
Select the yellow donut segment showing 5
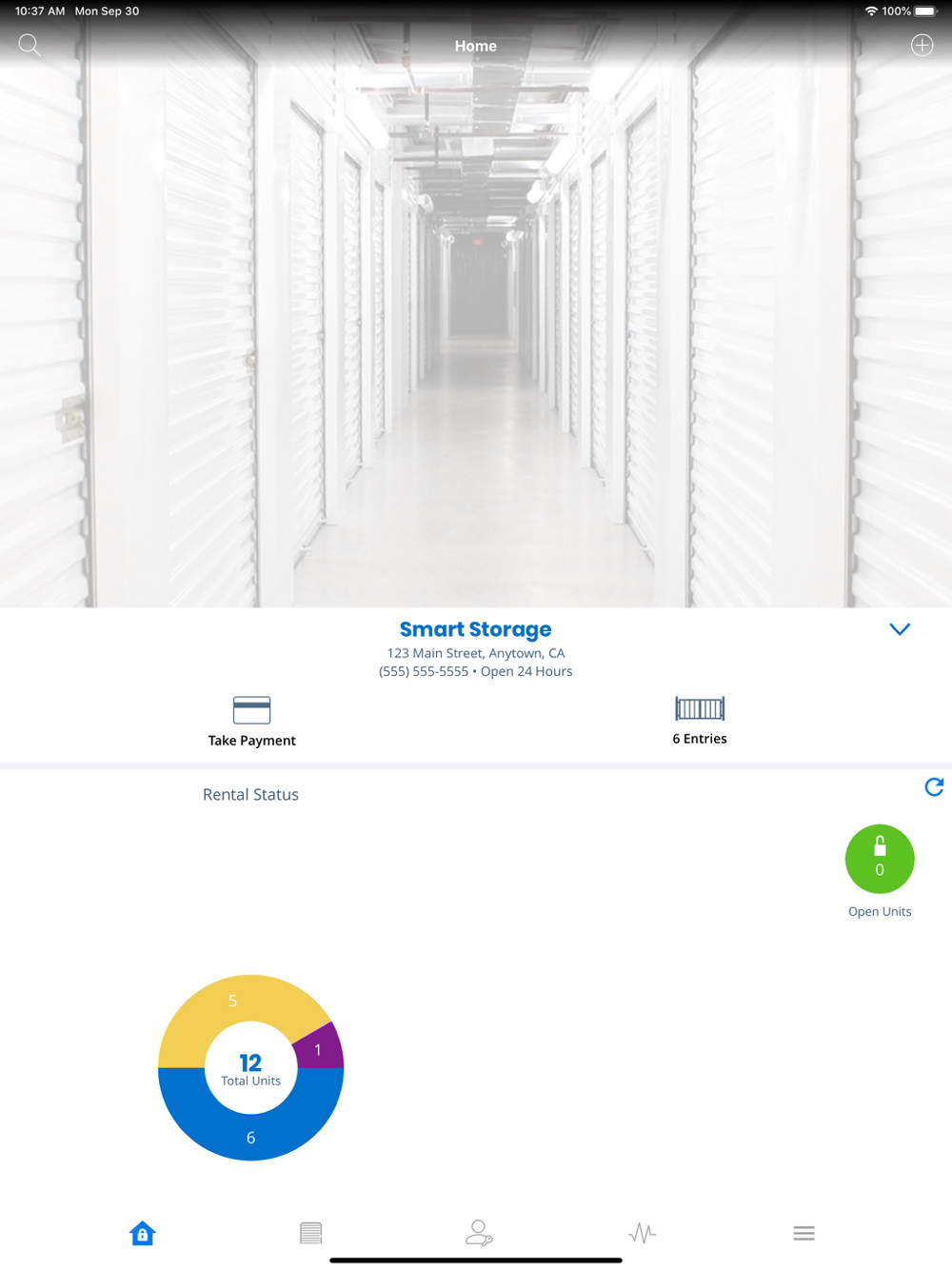232,1002
